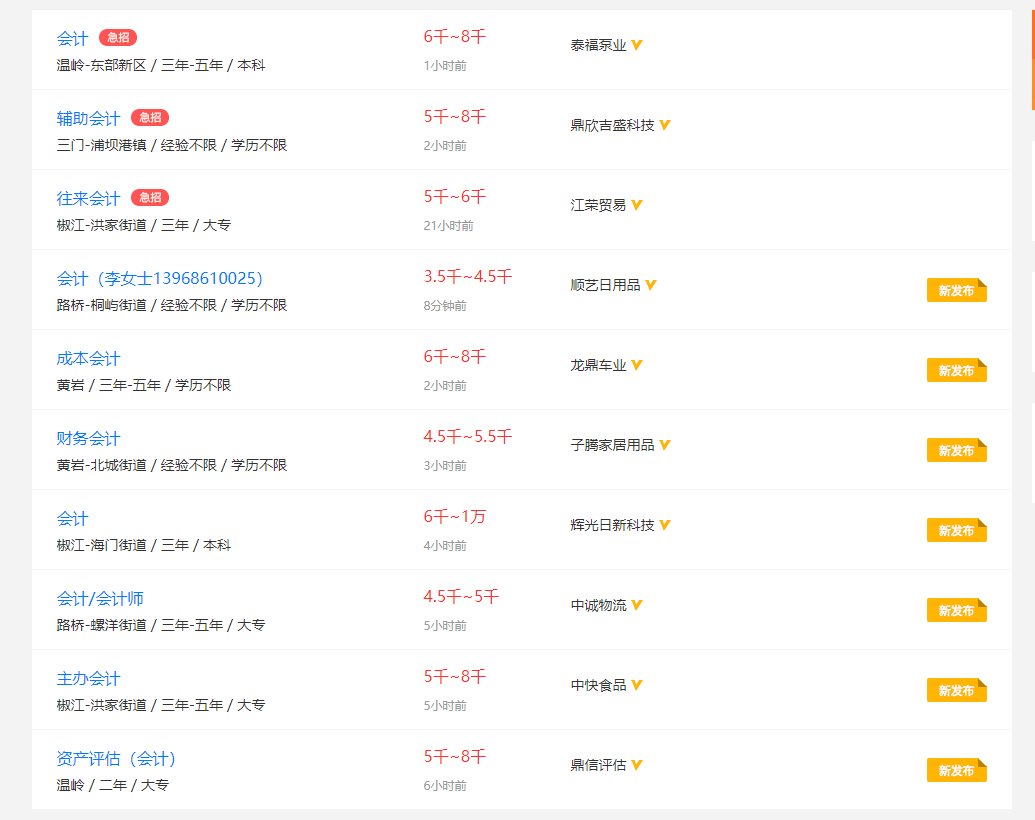Click the V verified icon beside 顺艺日用品

tap(651, 285)
